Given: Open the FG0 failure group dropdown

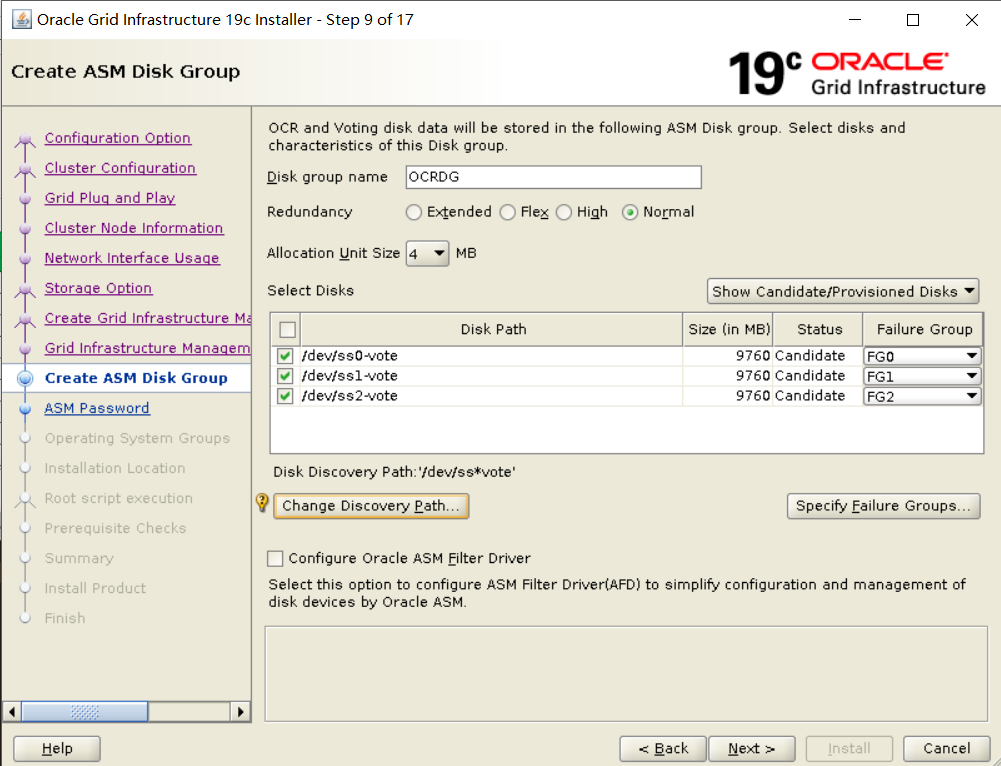Looking at the screenshot, I should tap(922, 356).
